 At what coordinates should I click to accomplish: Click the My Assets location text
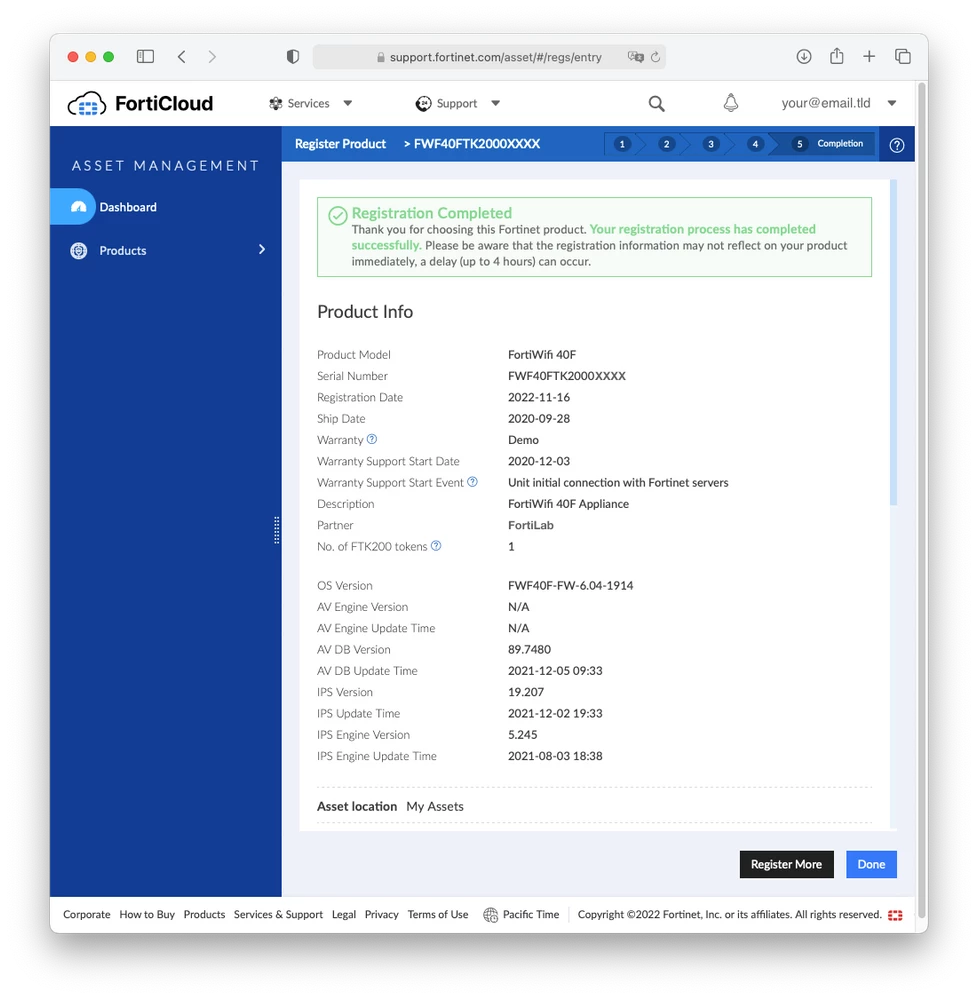point(435,806)
